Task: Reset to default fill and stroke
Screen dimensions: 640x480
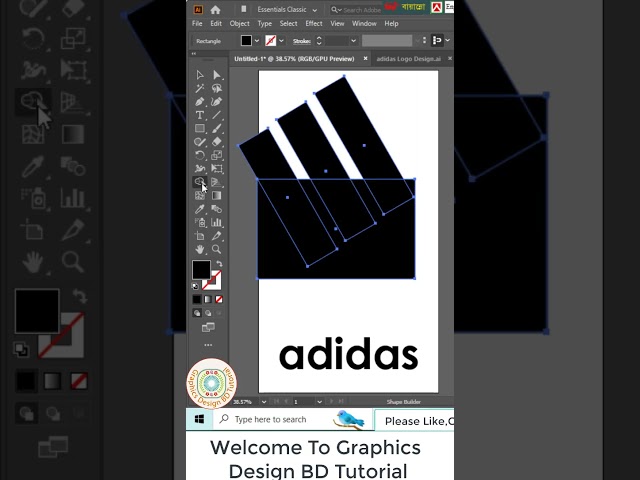Action: 195,286
